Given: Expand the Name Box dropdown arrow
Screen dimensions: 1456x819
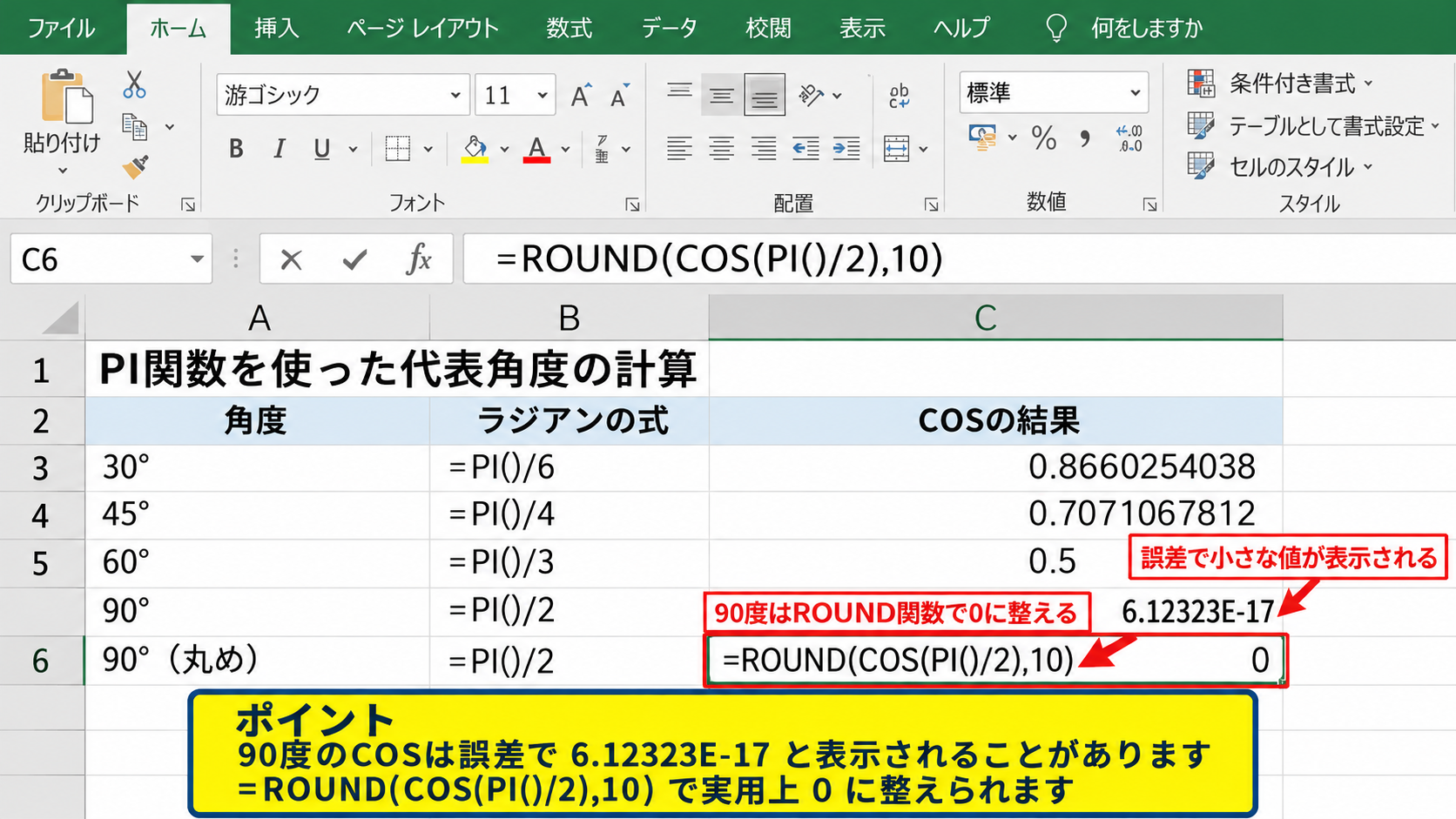Looking at the screenshot, I should pyautogui.click(x=198, y=259).
